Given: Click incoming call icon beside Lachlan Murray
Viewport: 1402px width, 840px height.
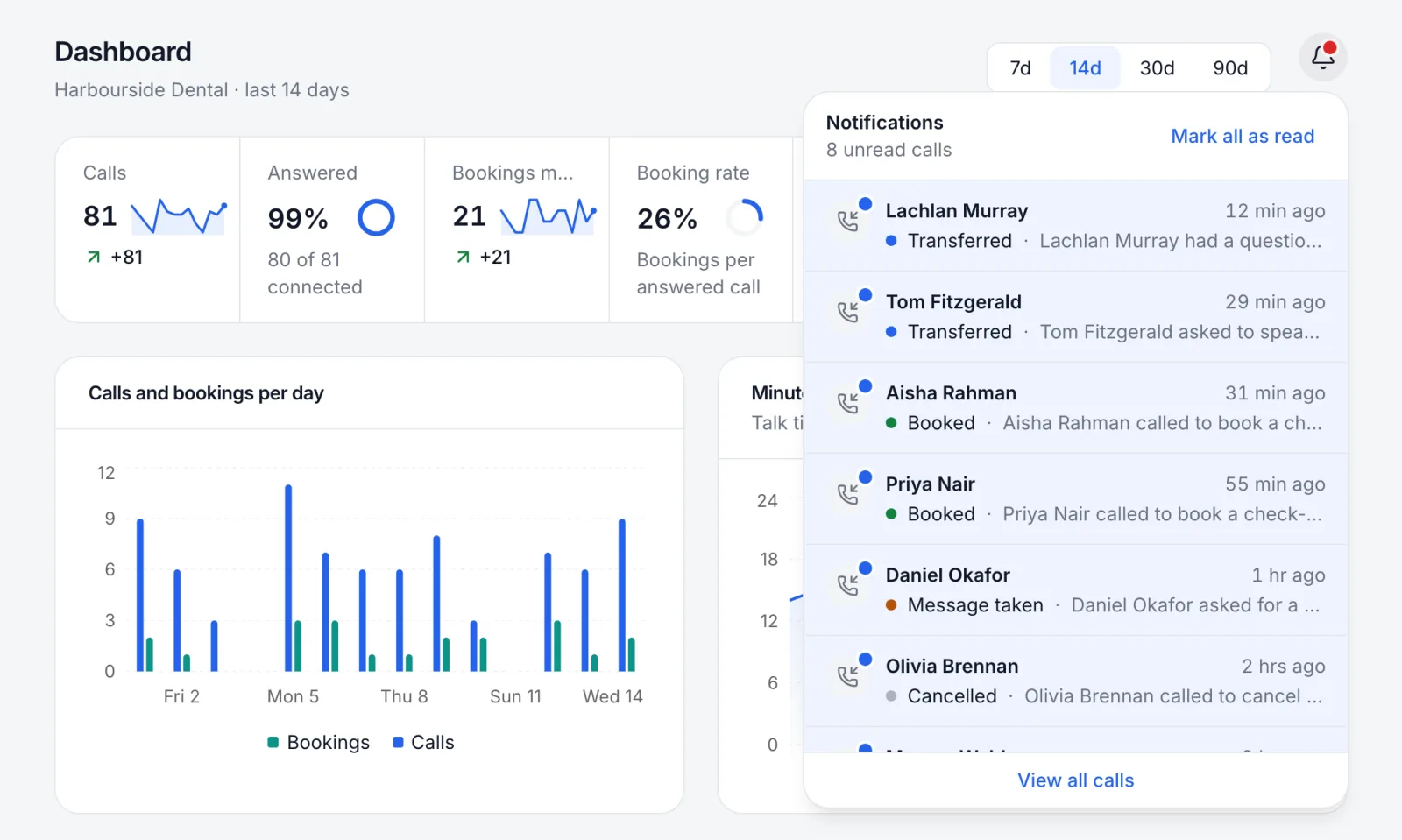Looking at the screenshot, I should pos(847,222).
